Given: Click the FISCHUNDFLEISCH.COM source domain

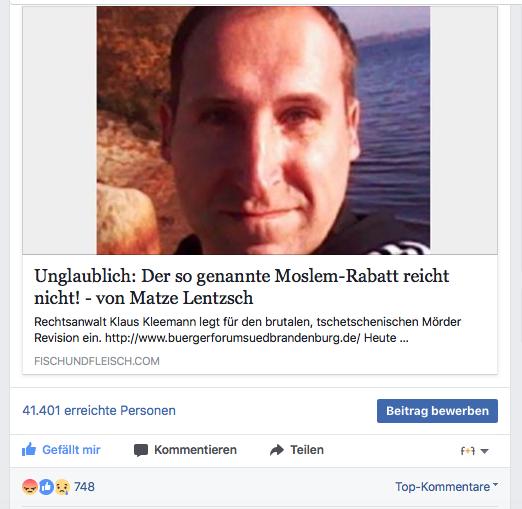Looking at the screenshot, I should [x=97, y=361].
